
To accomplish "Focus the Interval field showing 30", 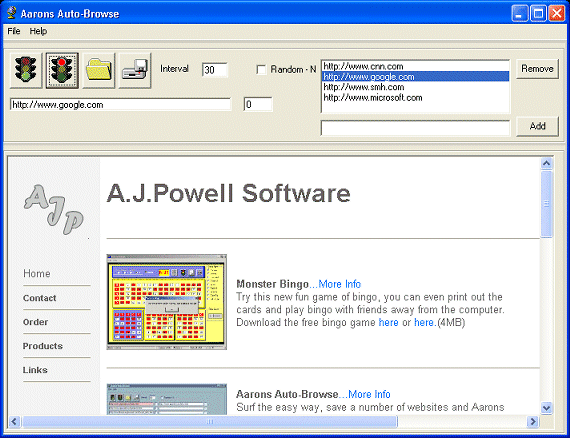I will [214, 70].
